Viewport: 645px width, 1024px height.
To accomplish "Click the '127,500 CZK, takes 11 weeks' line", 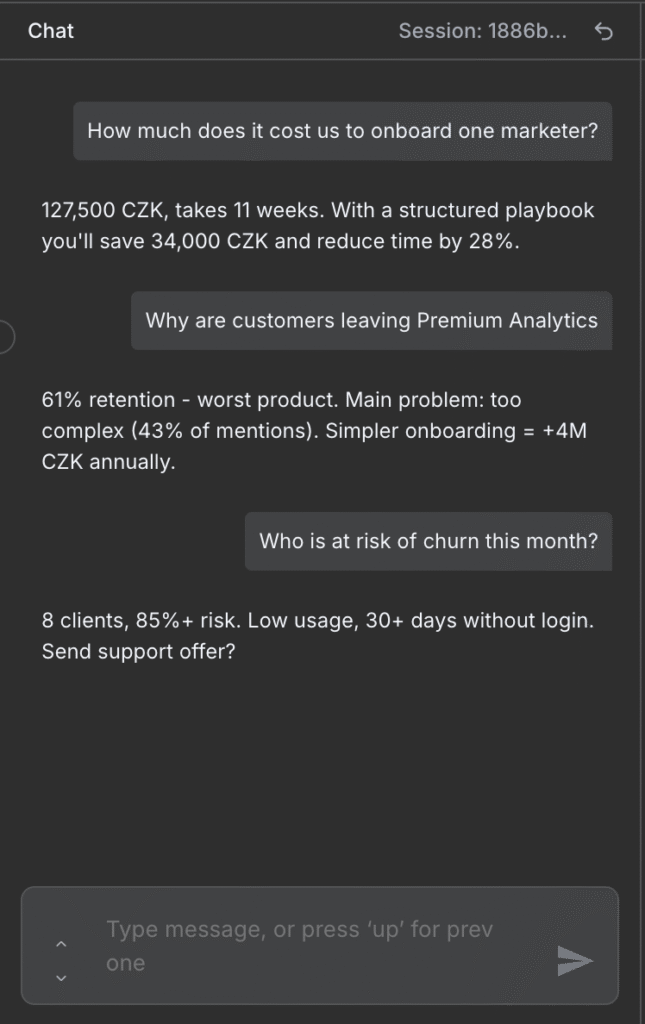I will (318, 211).
